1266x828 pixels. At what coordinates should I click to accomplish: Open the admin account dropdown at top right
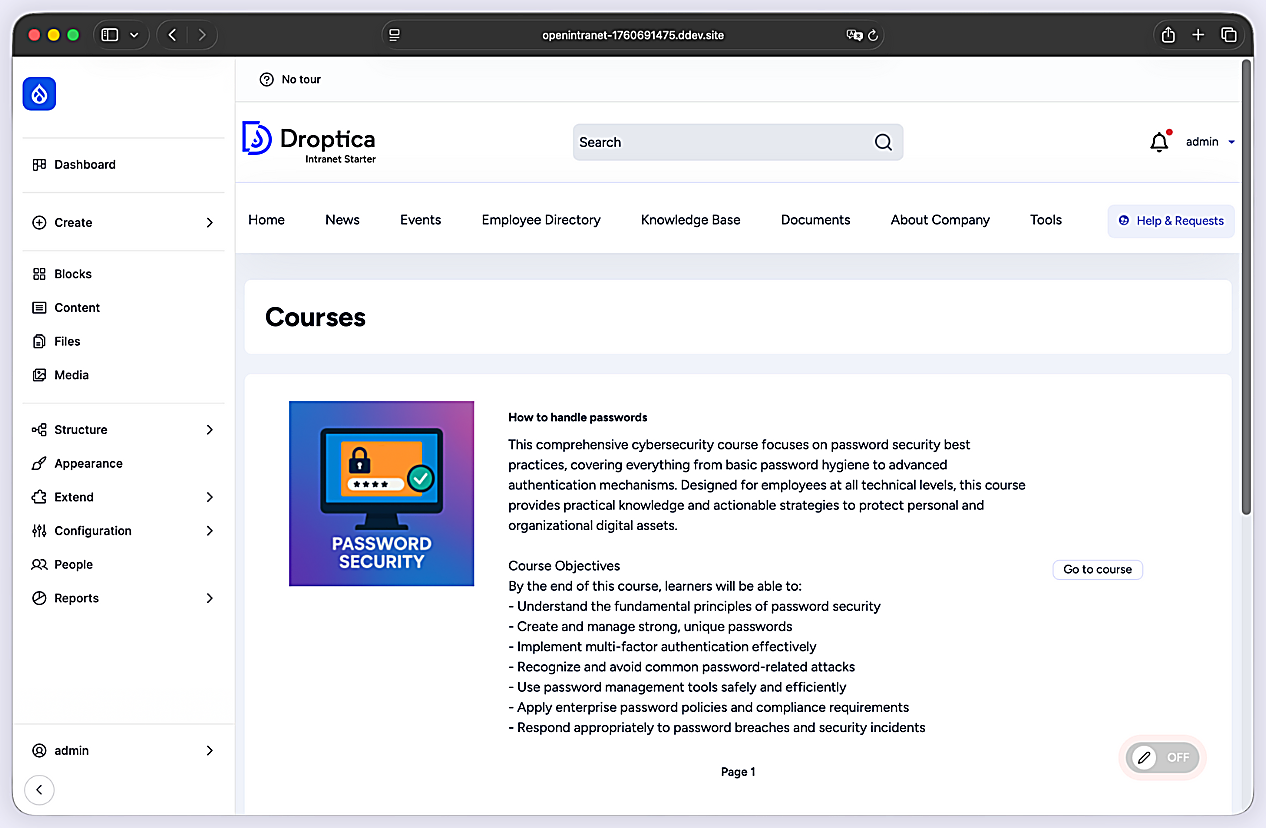click(1210, 142)
